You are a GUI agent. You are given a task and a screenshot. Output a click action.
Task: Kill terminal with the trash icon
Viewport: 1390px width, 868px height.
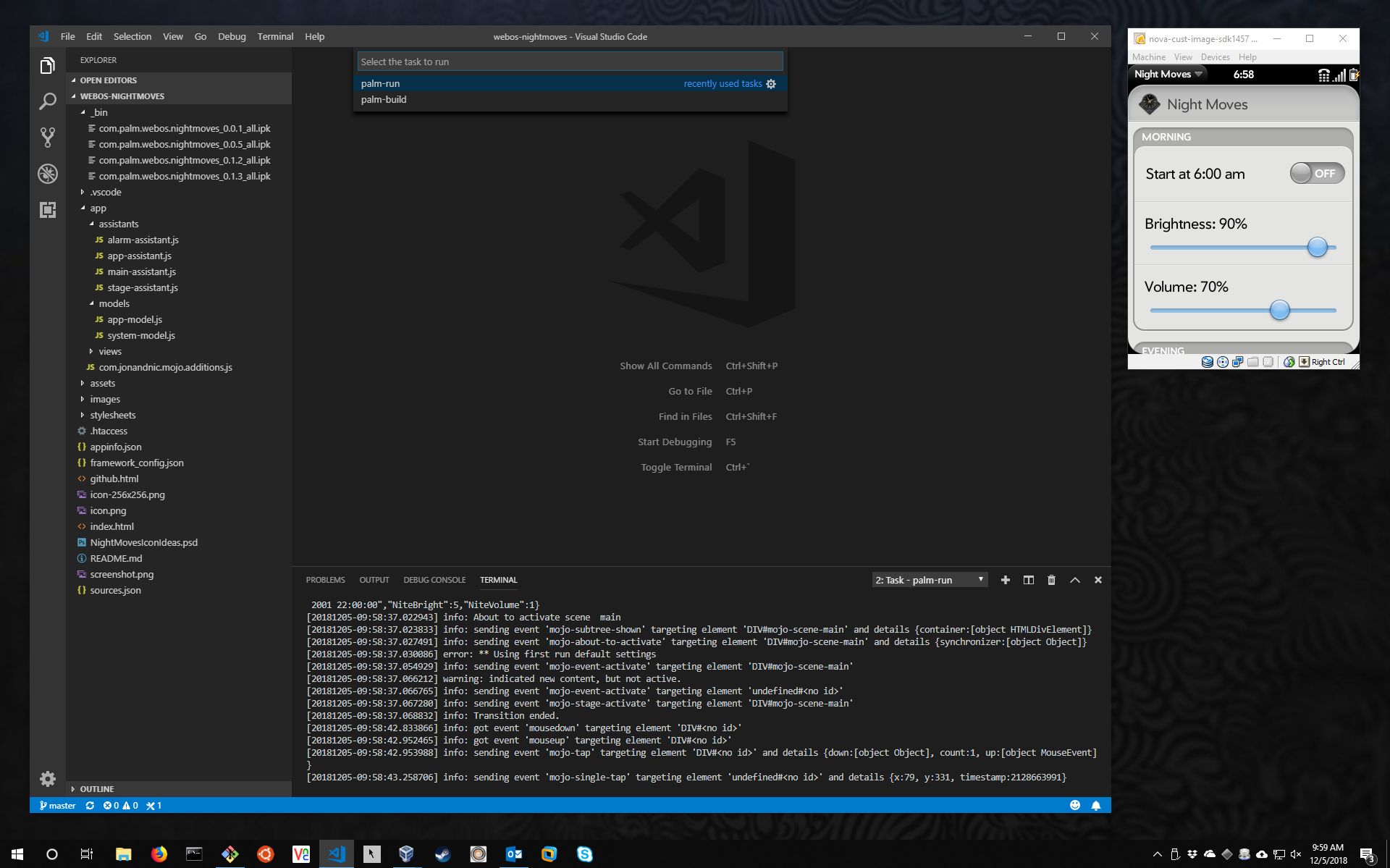1051,580
